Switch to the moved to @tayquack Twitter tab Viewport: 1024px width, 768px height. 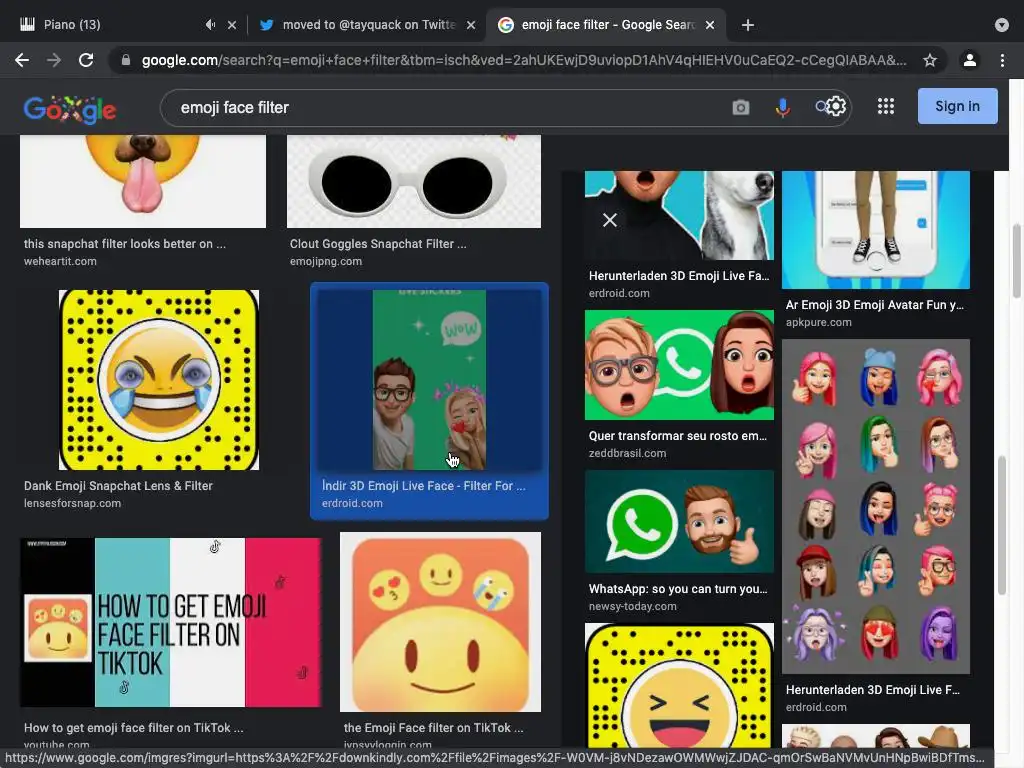(x=369, y=25)
